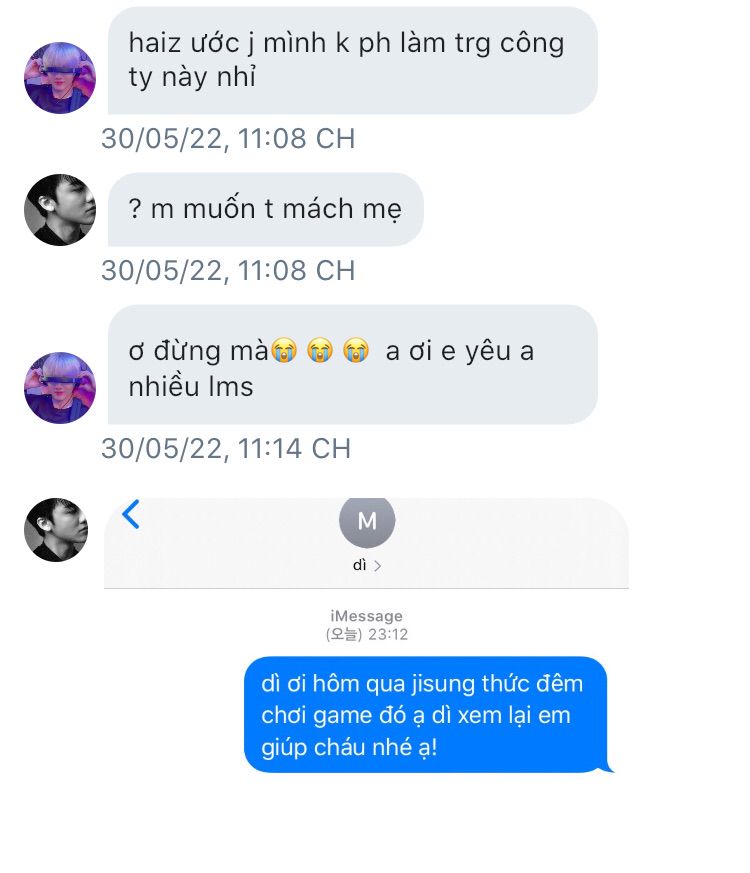Screen dimensions: 750x873
Task: Click the "dì" contact name text
Action: tap(360, 566)
